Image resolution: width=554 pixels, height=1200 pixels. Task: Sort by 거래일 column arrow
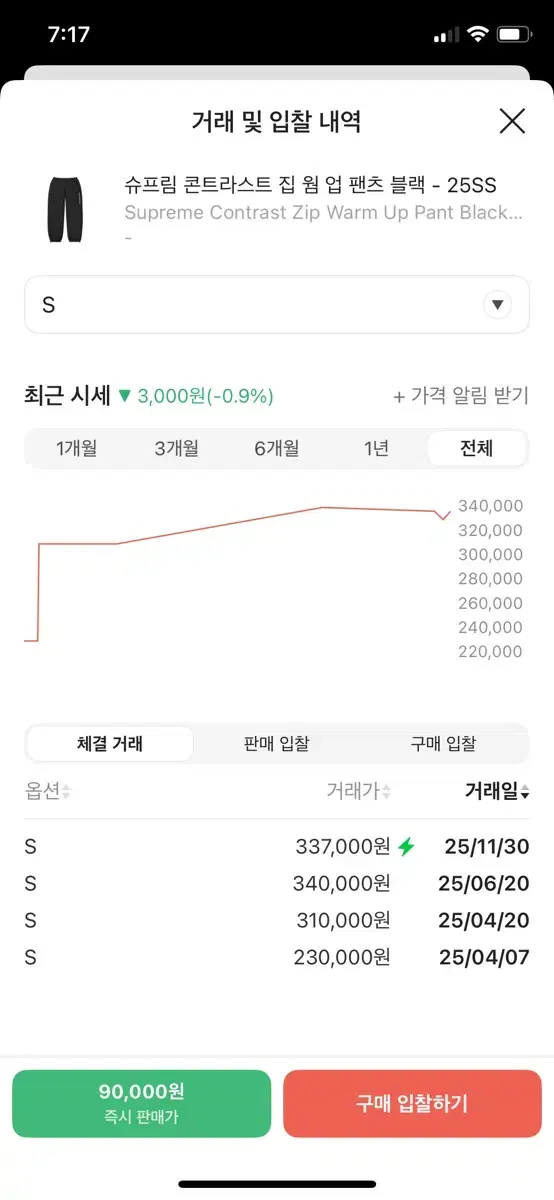coord(525,793)
